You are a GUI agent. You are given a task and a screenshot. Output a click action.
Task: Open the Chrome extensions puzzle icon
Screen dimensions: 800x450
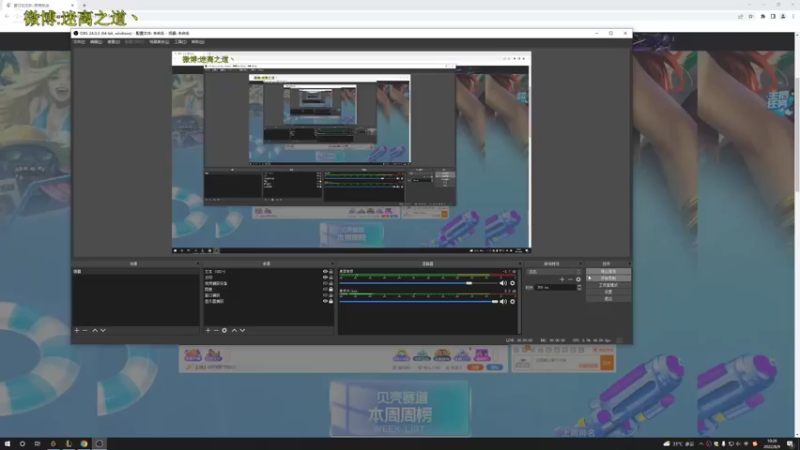(x=763, y=16)
